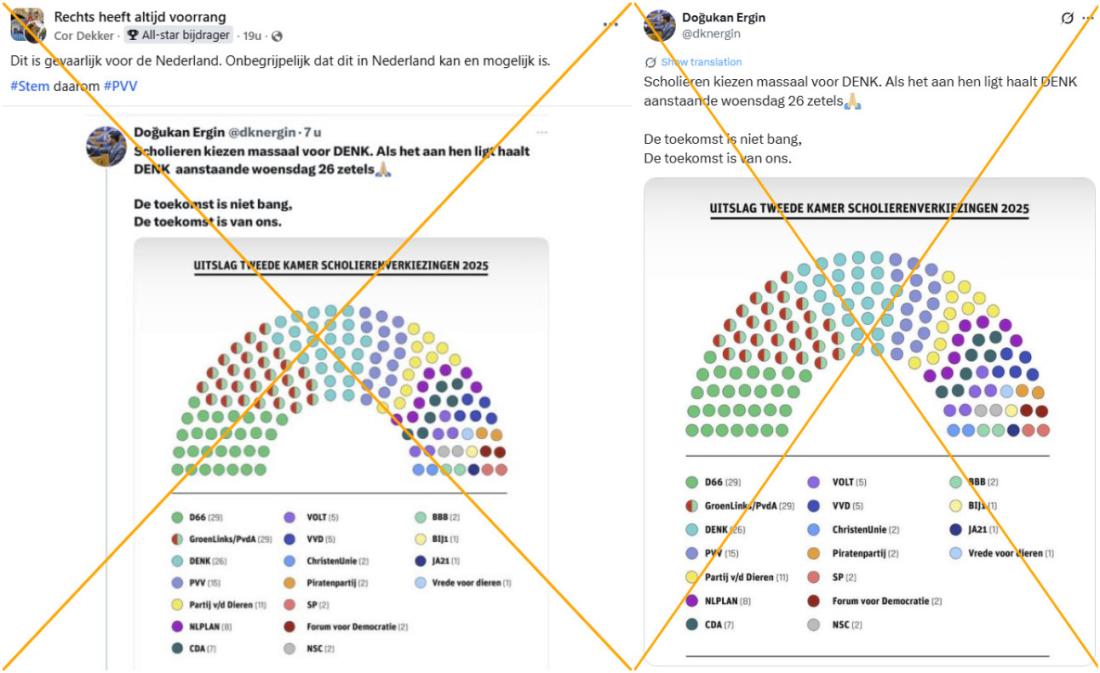Open Cor Dekker's profile link
The height and width of the screenshot is (673, 1100).
[x=85, y=36]
